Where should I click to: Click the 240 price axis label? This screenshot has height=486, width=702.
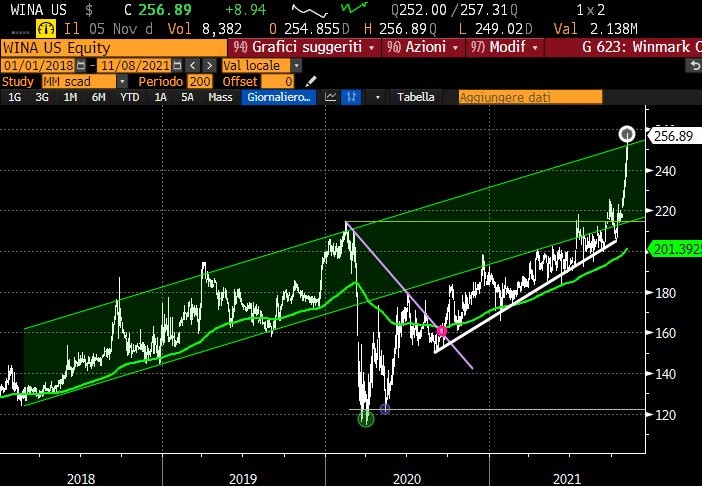[x=665, y=171]
